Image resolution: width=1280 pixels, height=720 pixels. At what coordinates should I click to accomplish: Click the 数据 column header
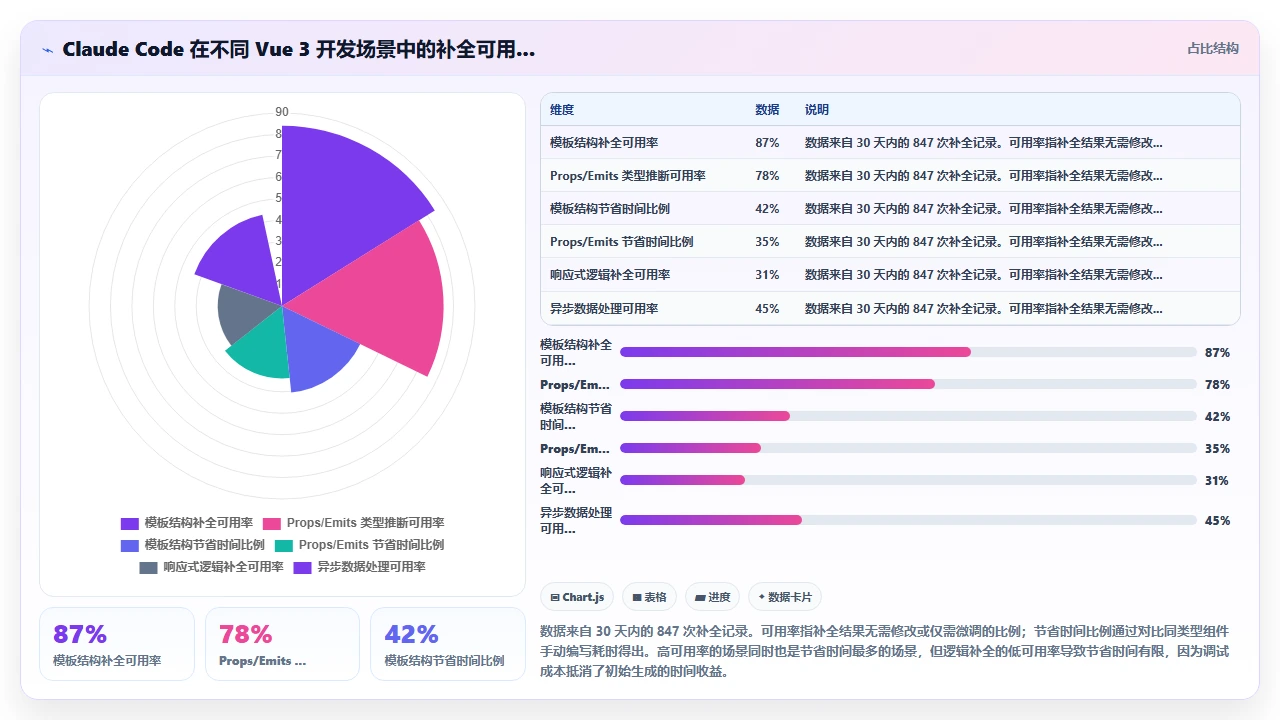767,110
